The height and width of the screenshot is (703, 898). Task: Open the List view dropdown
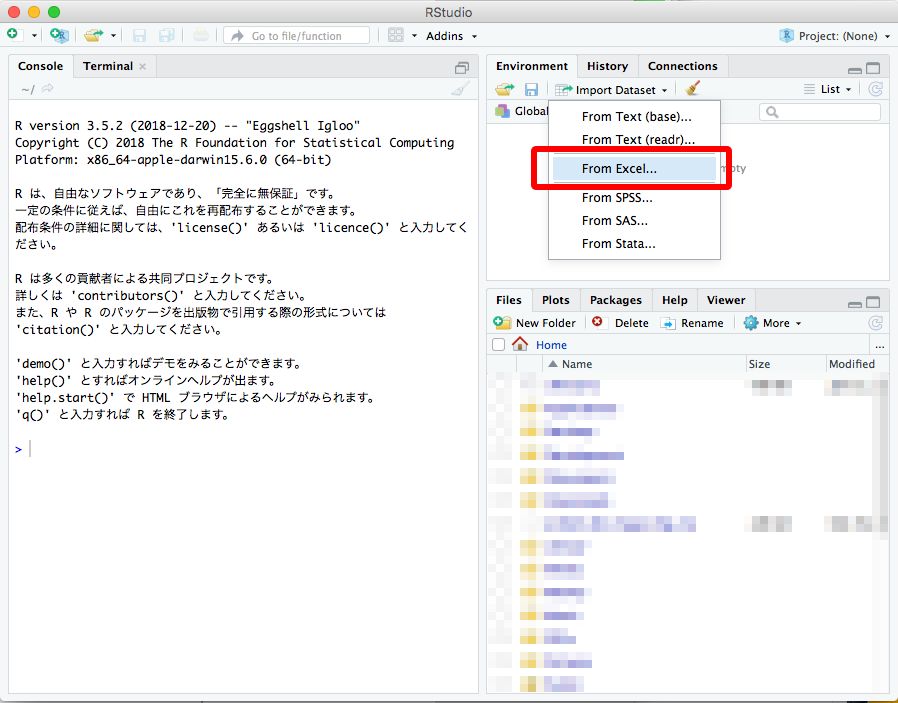pos(828,89)
